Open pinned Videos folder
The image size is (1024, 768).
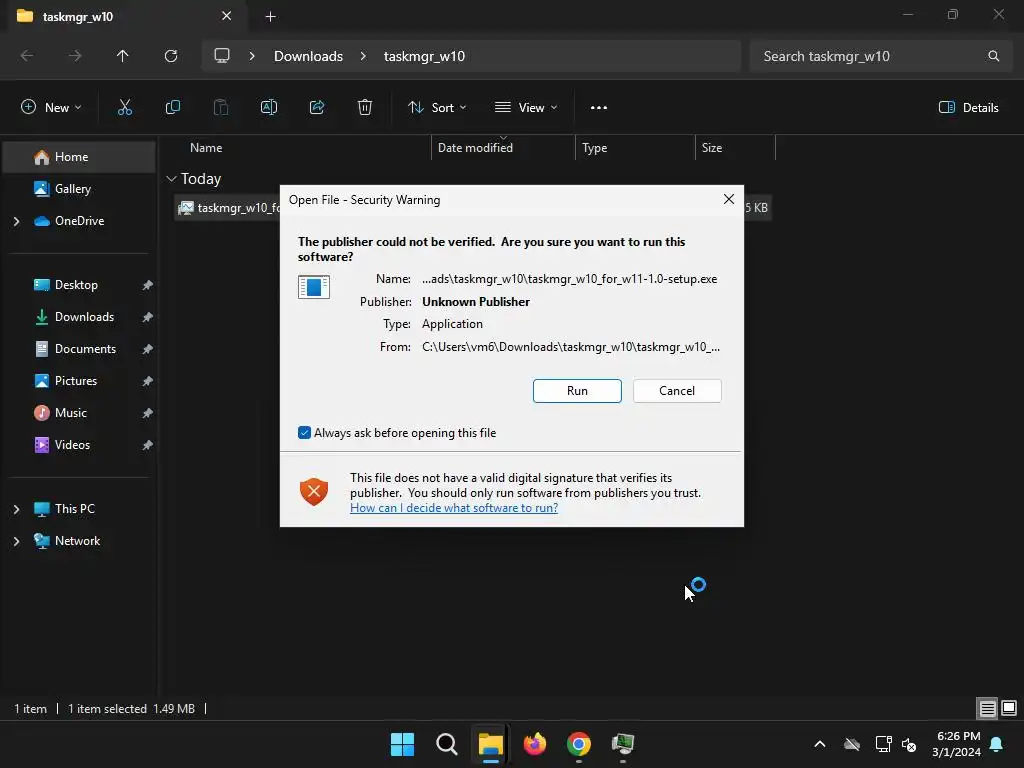(78, 445)
